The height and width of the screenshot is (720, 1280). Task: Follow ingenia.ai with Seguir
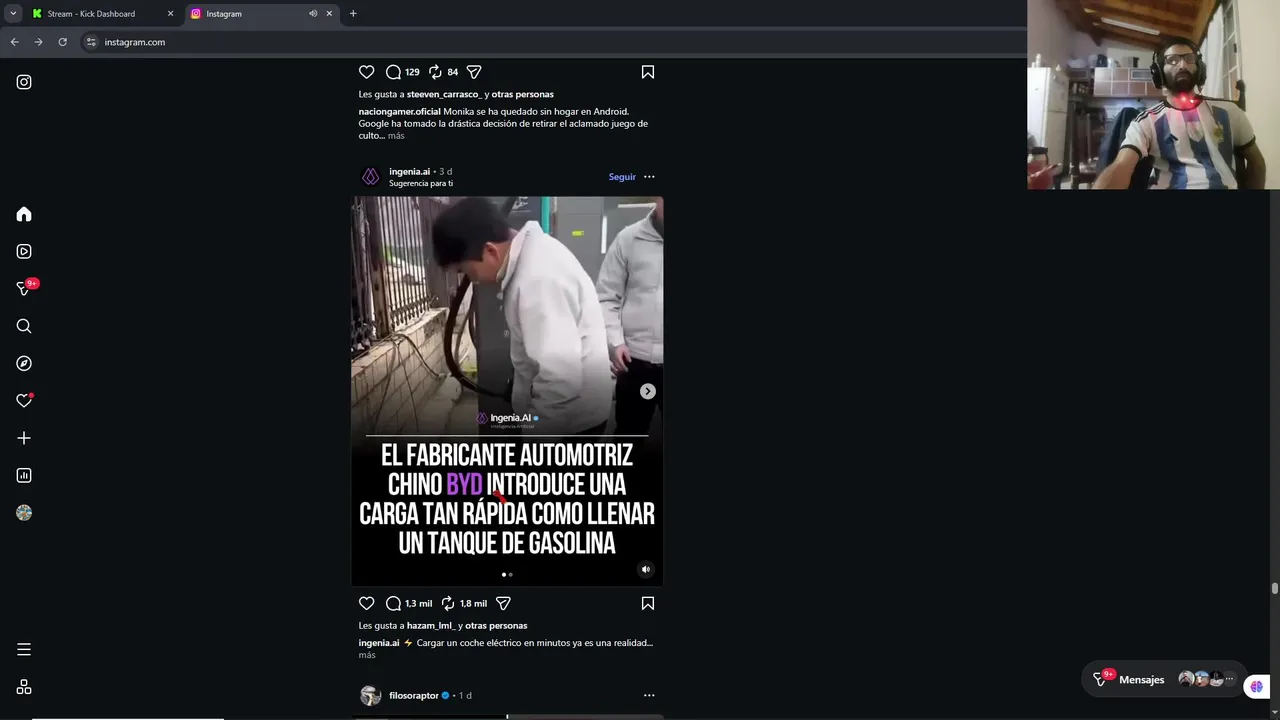(622, 177)
